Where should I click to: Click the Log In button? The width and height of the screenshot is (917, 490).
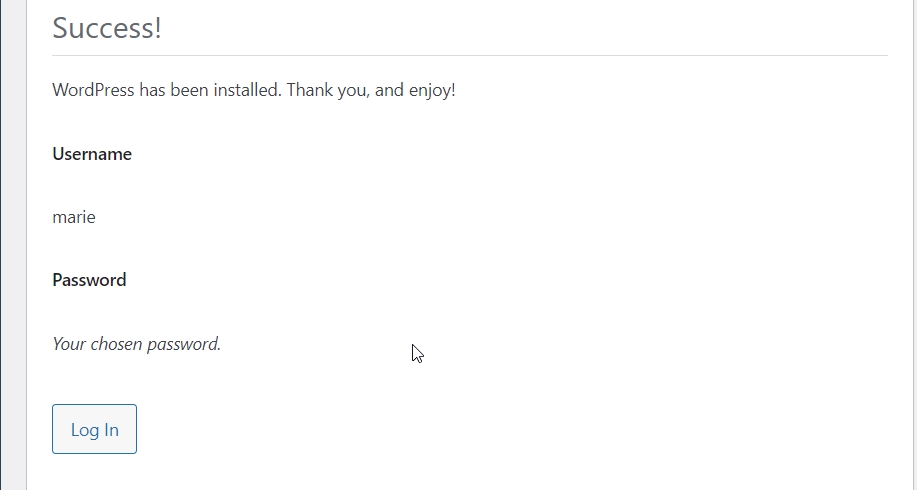click(94, 429)
